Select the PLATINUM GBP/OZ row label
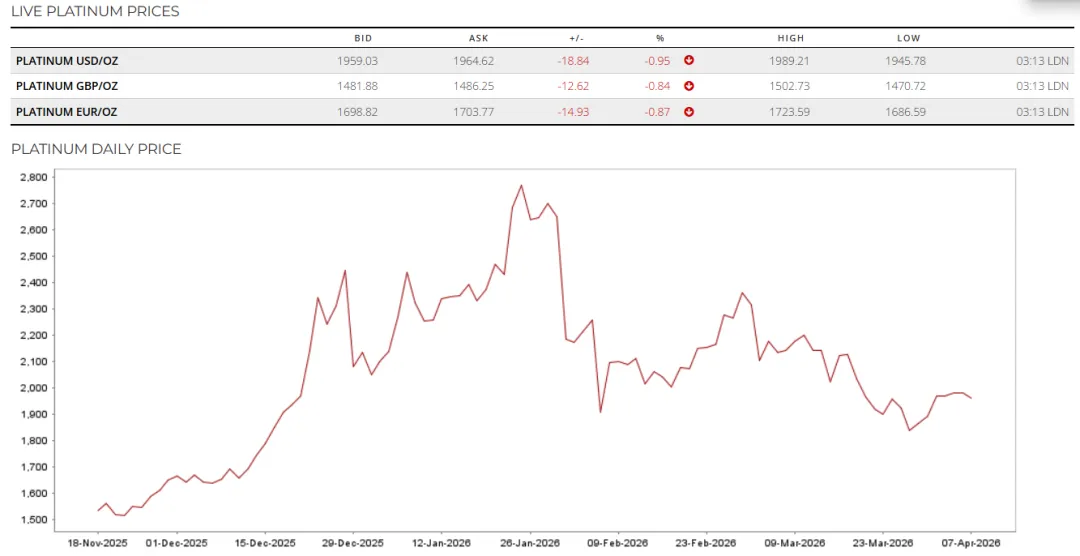1080x556 pixels. [x=67, y=86]
